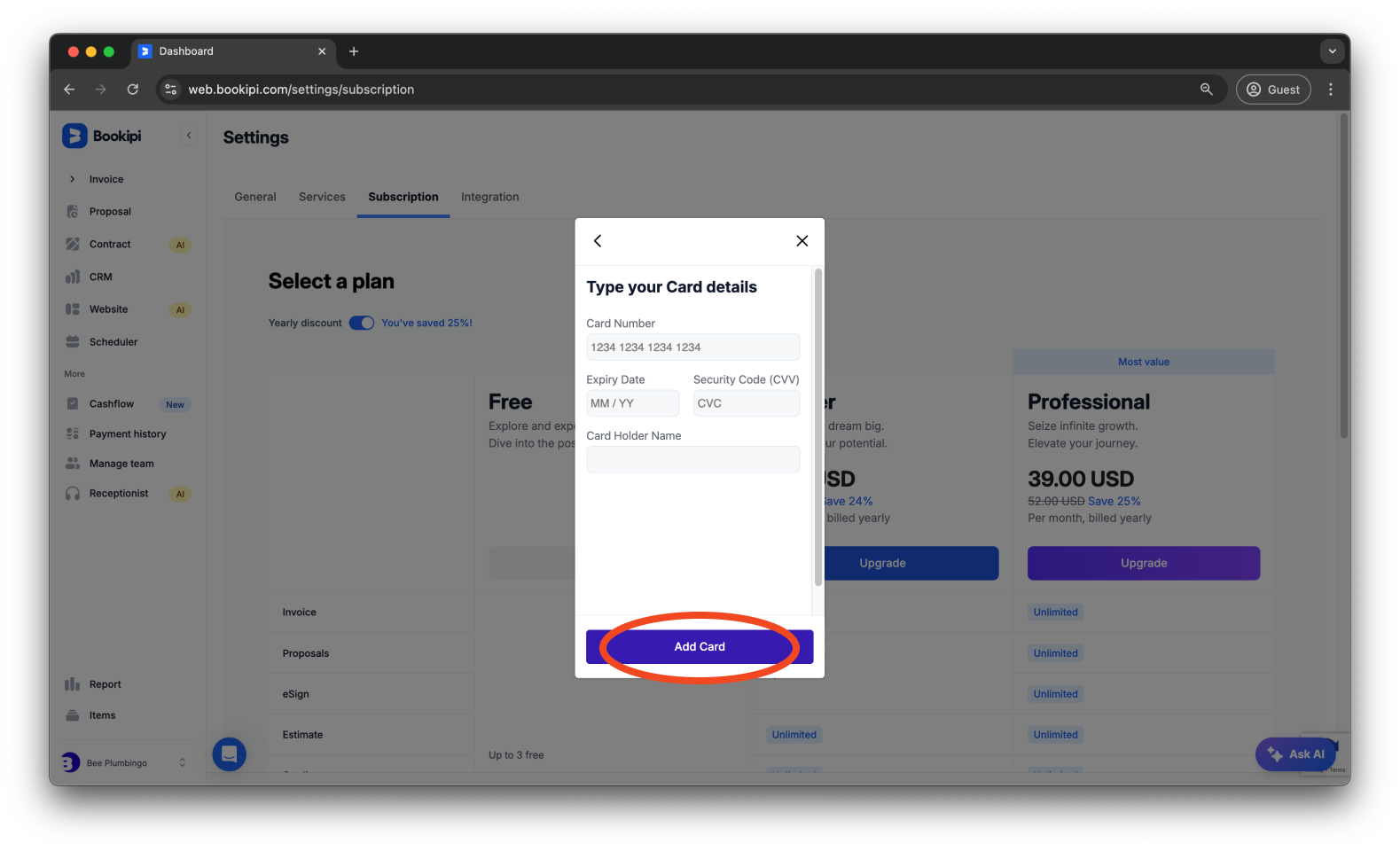The width and height of the screenshot is (1400, 851).
Task: Open the Items icon
Action: coord(73,715)
